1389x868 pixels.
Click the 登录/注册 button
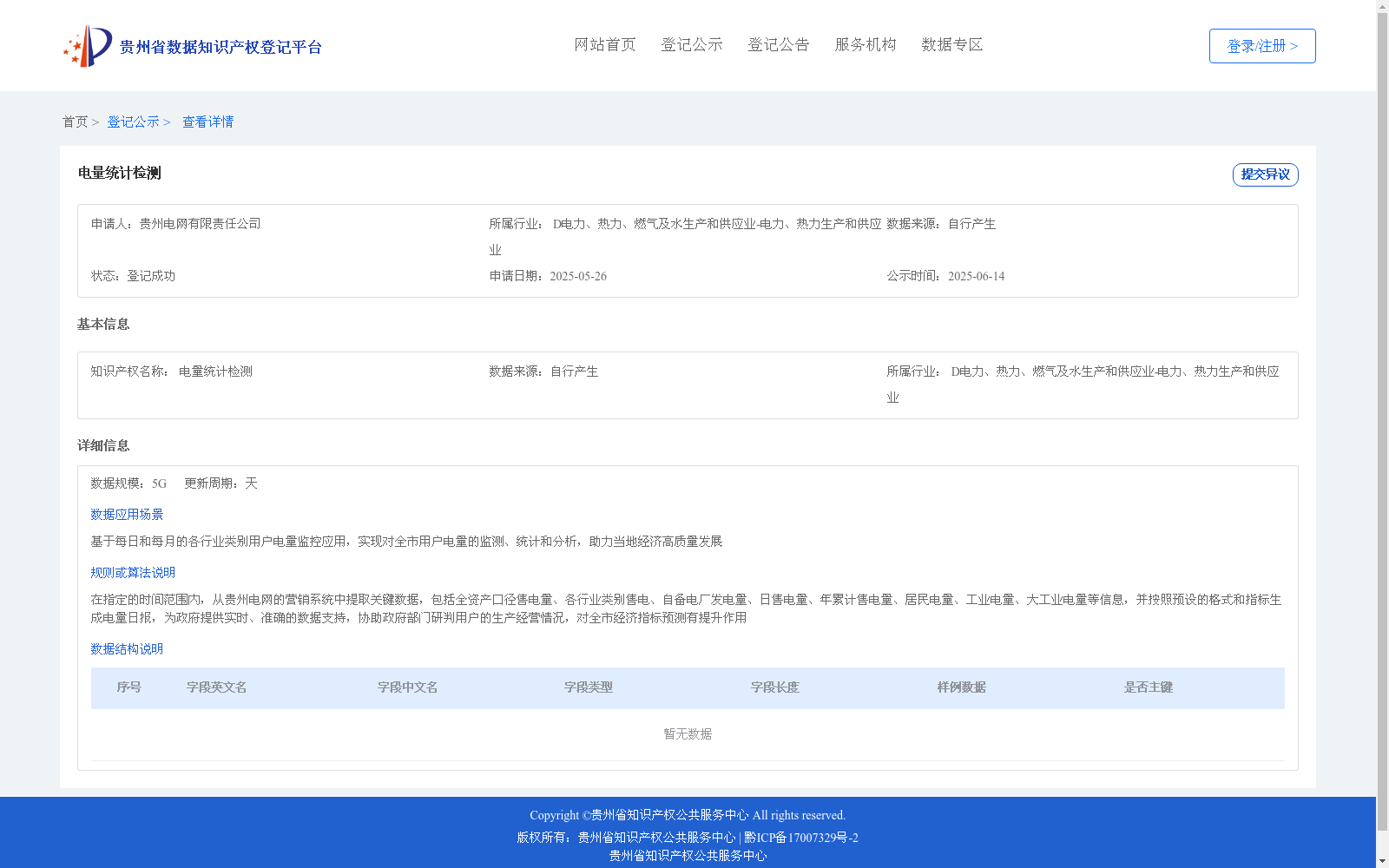pyautogui.click(x=1262, y=46)
